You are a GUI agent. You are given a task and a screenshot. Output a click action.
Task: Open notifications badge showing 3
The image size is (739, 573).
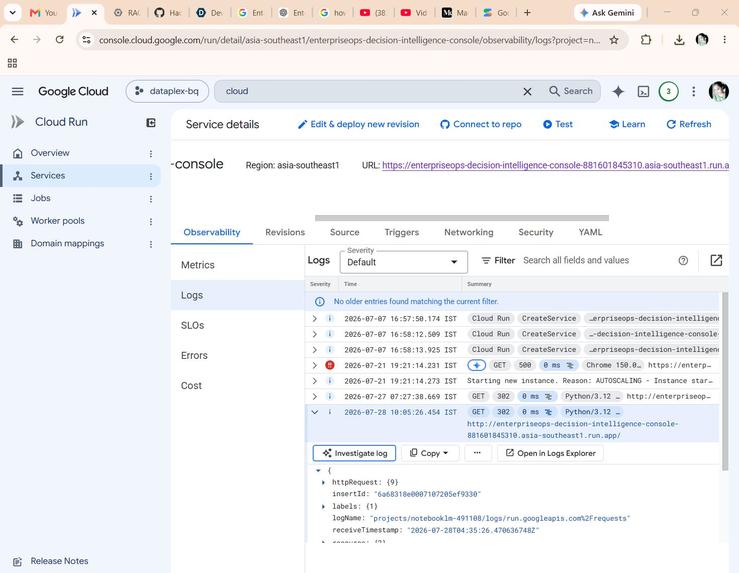click(x=668, y=91)
